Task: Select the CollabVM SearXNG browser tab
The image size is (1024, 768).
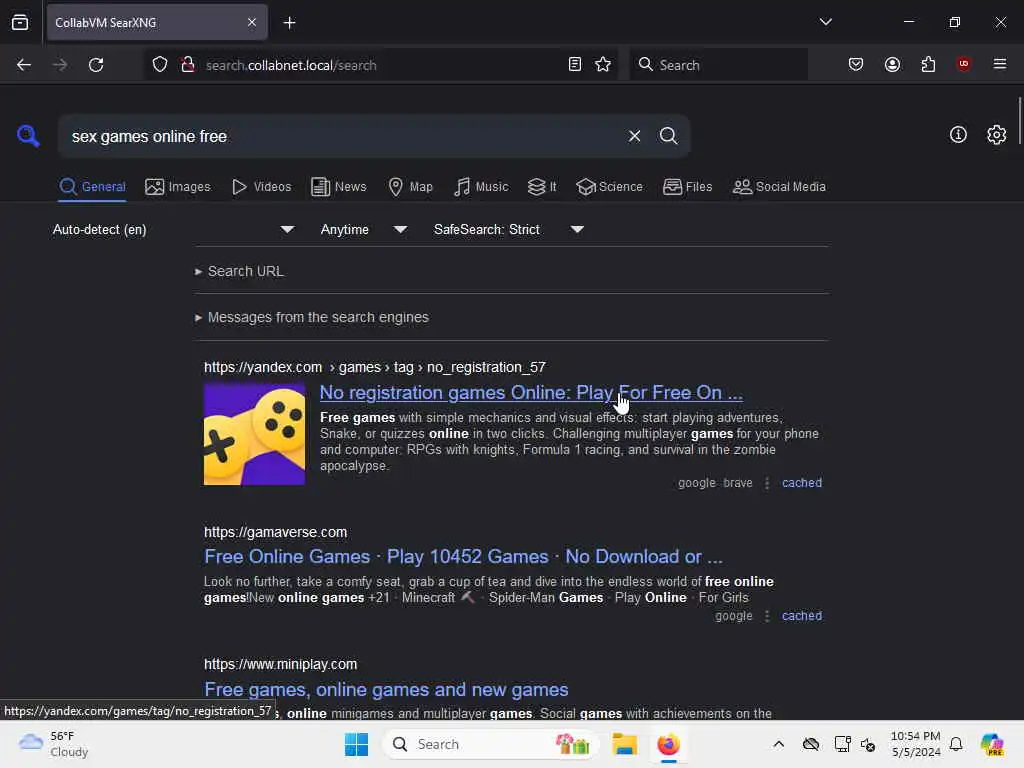Action: (157, 22)
